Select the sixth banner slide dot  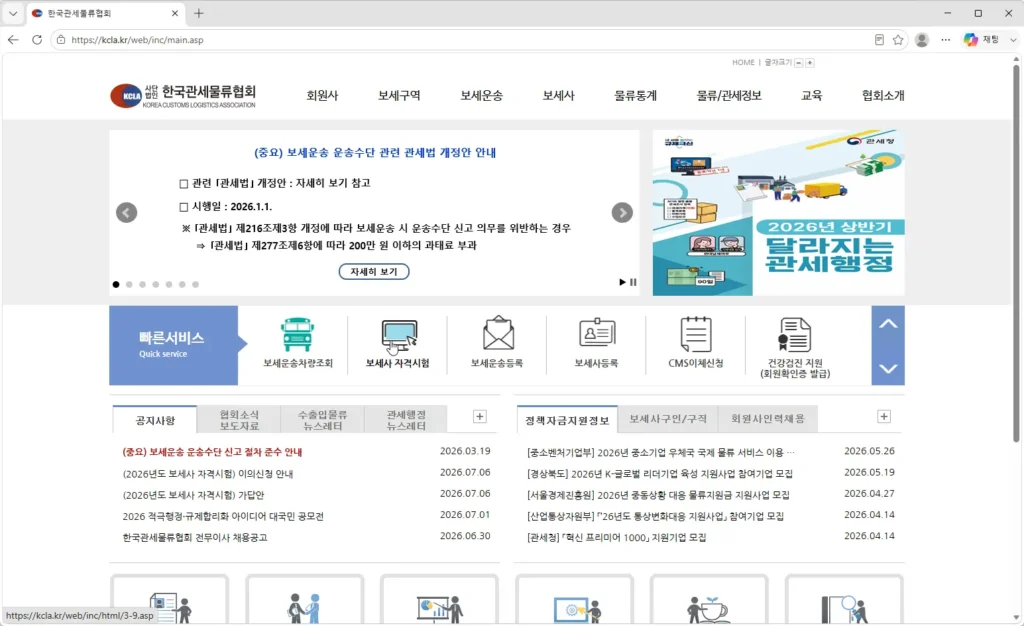182,285
